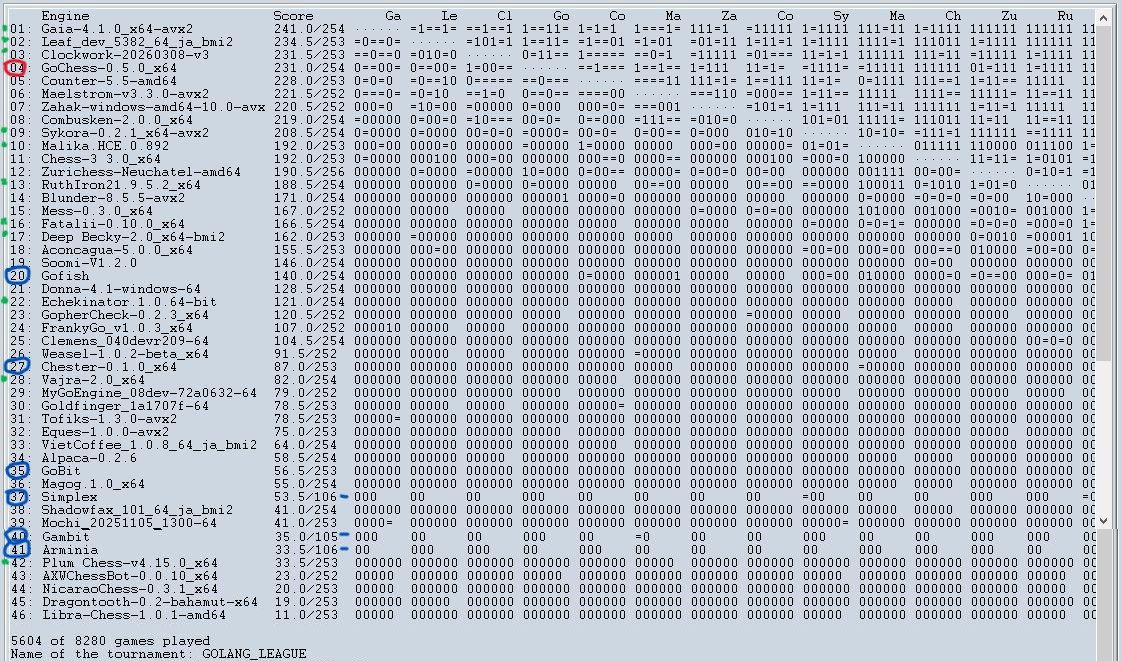The height and width of the screenshot is (661, 1122).
Task: Select engine name Arminia
Action: tap(69, 550)
